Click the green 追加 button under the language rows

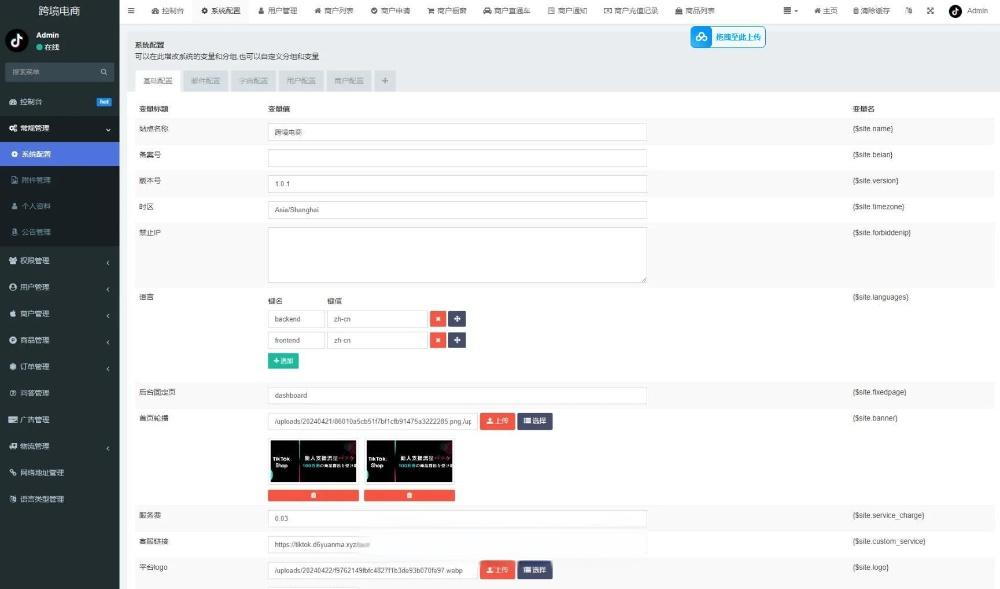(x=283, y=361)
